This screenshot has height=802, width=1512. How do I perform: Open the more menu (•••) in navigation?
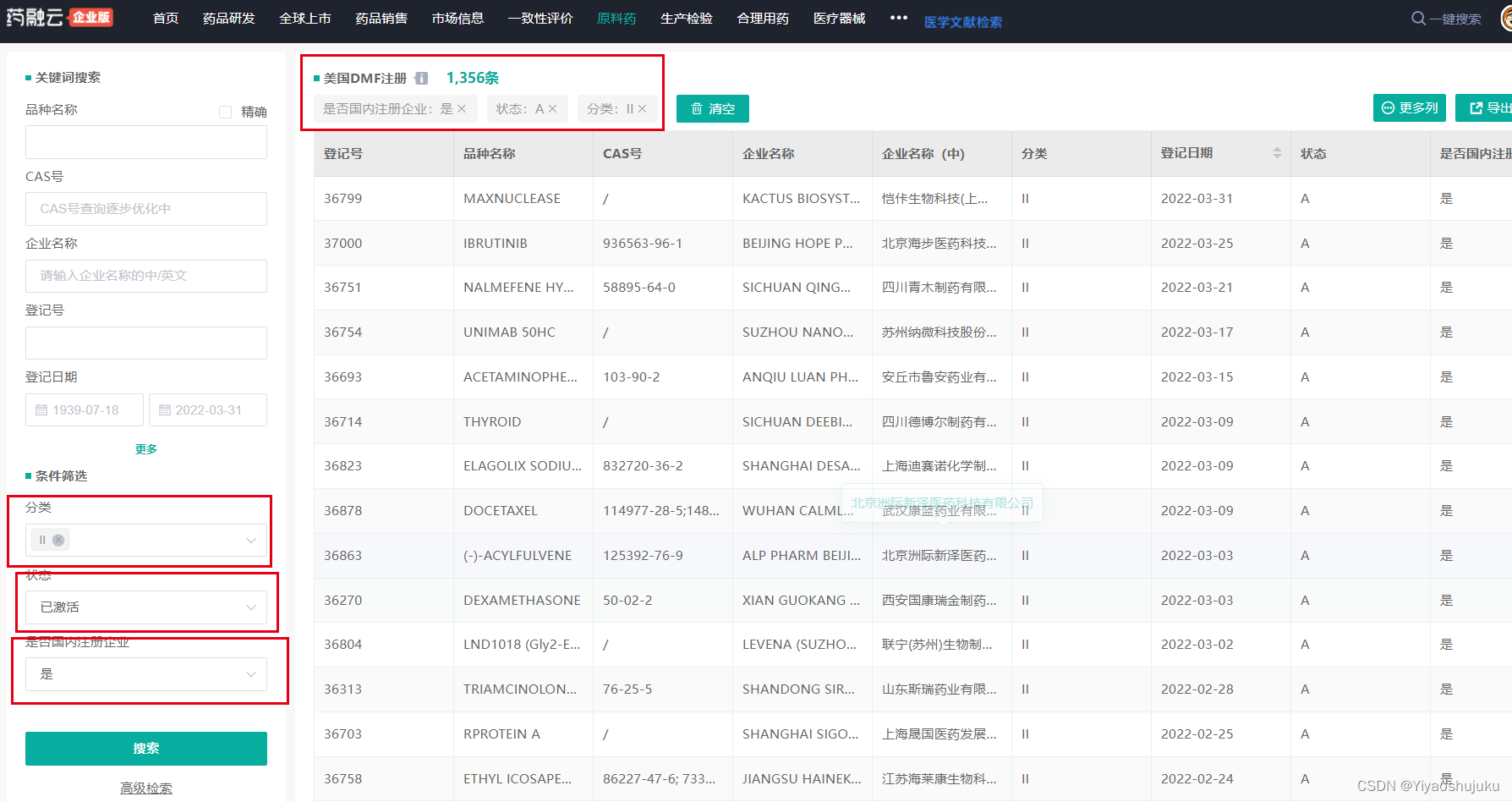(x=899, y=18)
